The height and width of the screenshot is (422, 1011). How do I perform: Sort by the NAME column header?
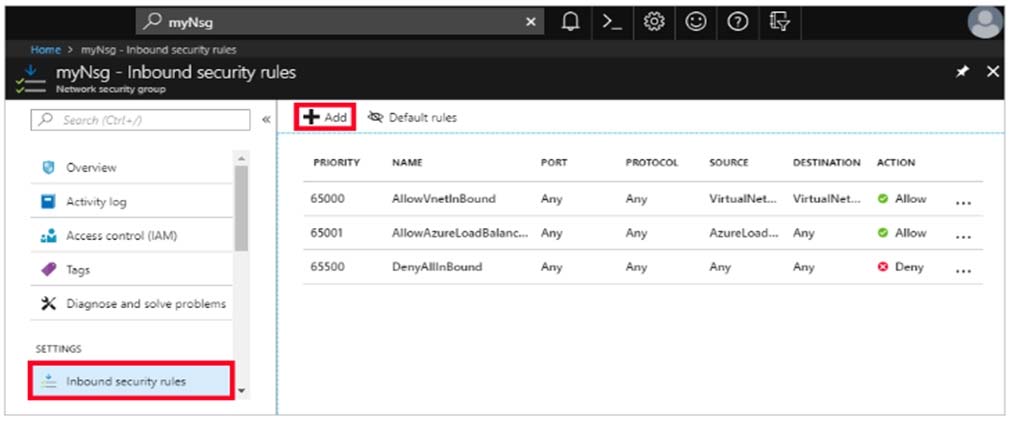[x=407, y=163]
